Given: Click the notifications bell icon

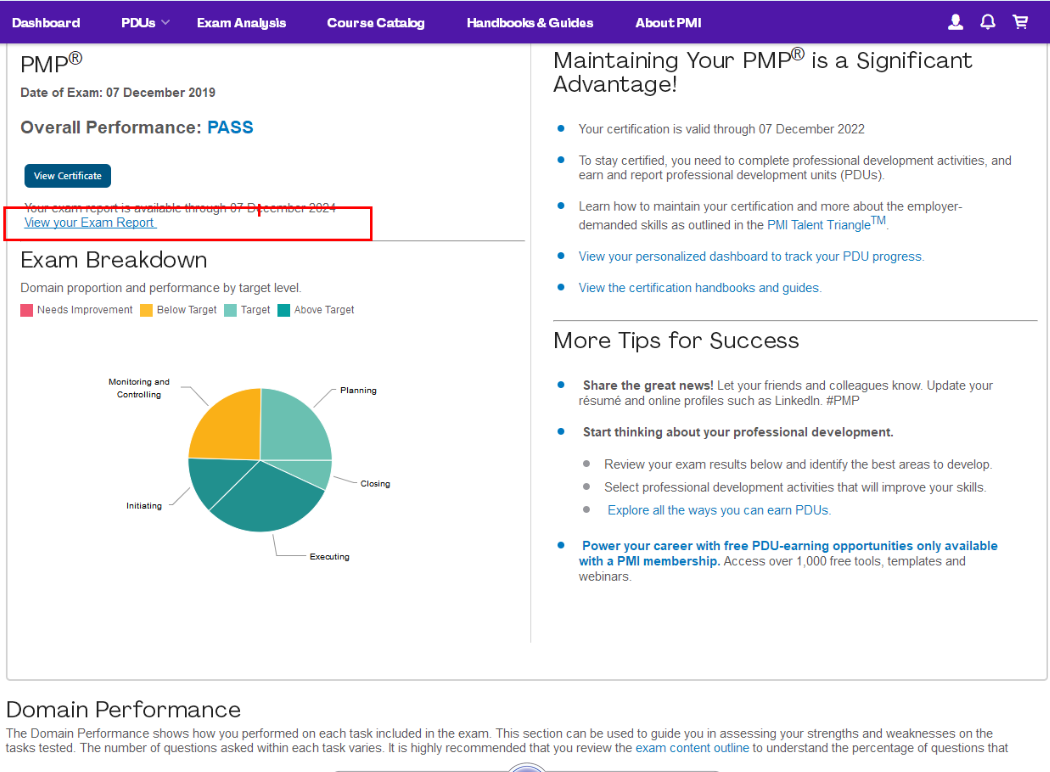Looking at the screenshot, I should point(988,22).
